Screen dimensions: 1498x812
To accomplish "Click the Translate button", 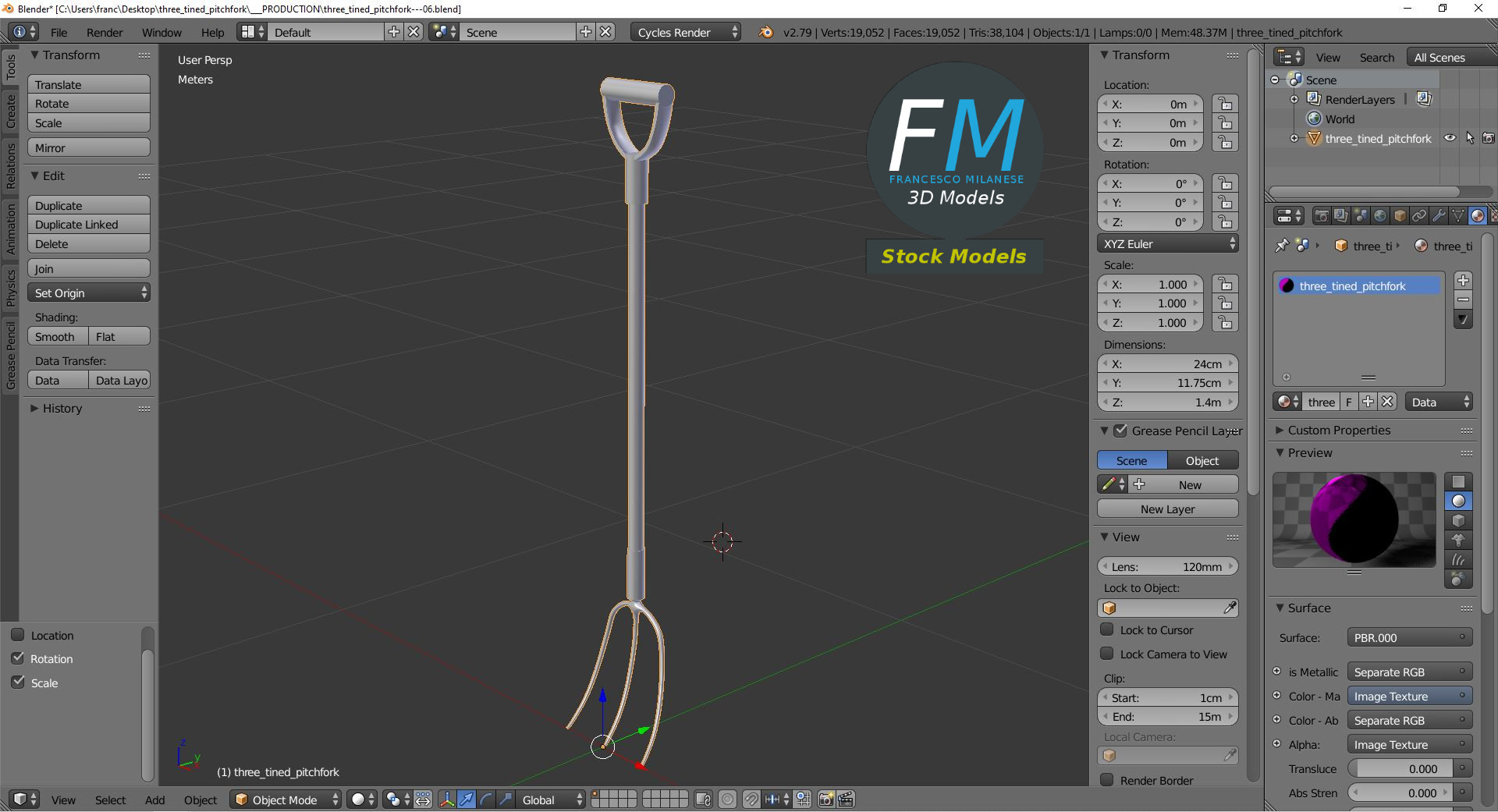I will 89,84.
